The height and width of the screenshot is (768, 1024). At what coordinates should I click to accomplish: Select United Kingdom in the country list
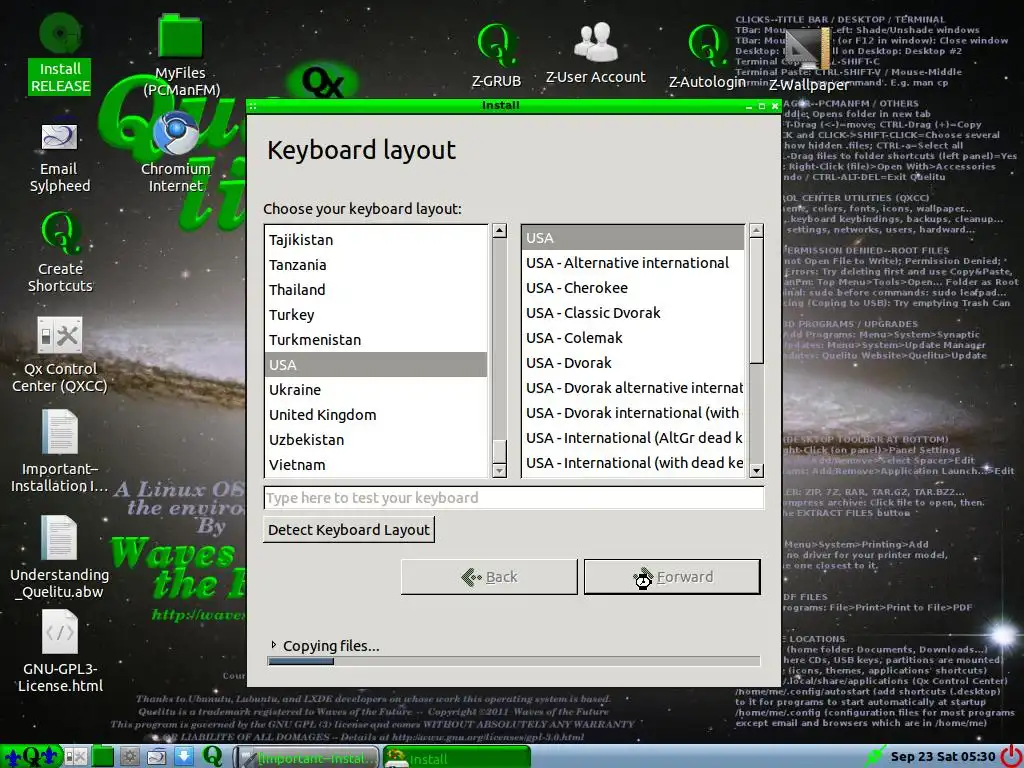point(376,415)
